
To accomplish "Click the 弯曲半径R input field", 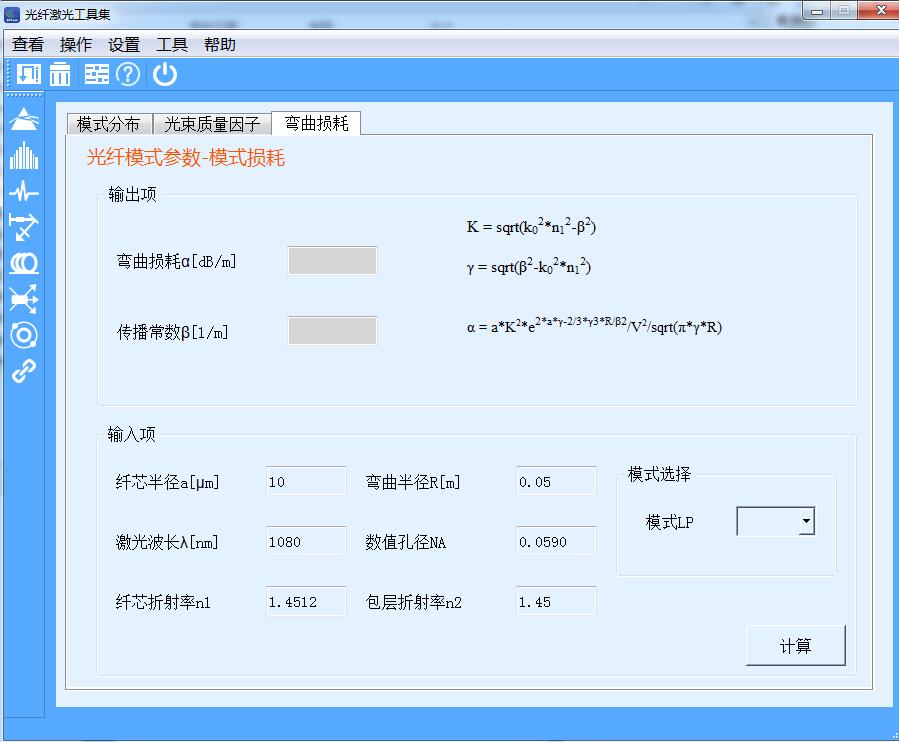I will pos(556,481).
